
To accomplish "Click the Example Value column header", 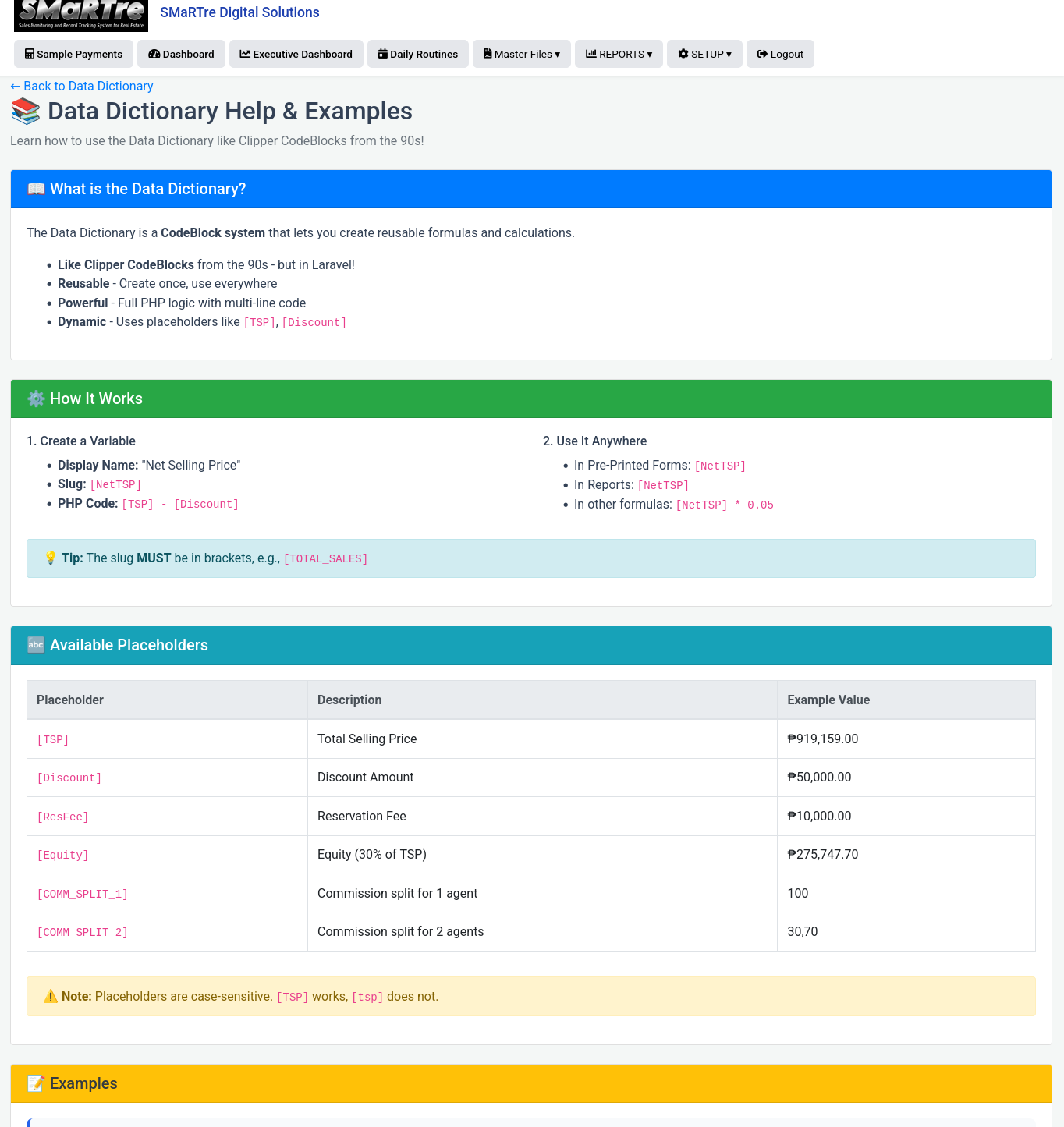I will point(906,700).
